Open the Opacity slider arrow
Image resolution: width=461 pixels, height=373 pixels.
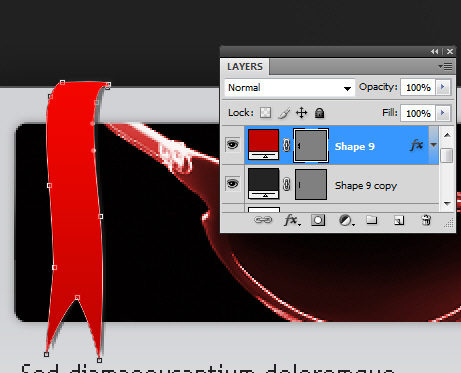(x=443, y=87)
